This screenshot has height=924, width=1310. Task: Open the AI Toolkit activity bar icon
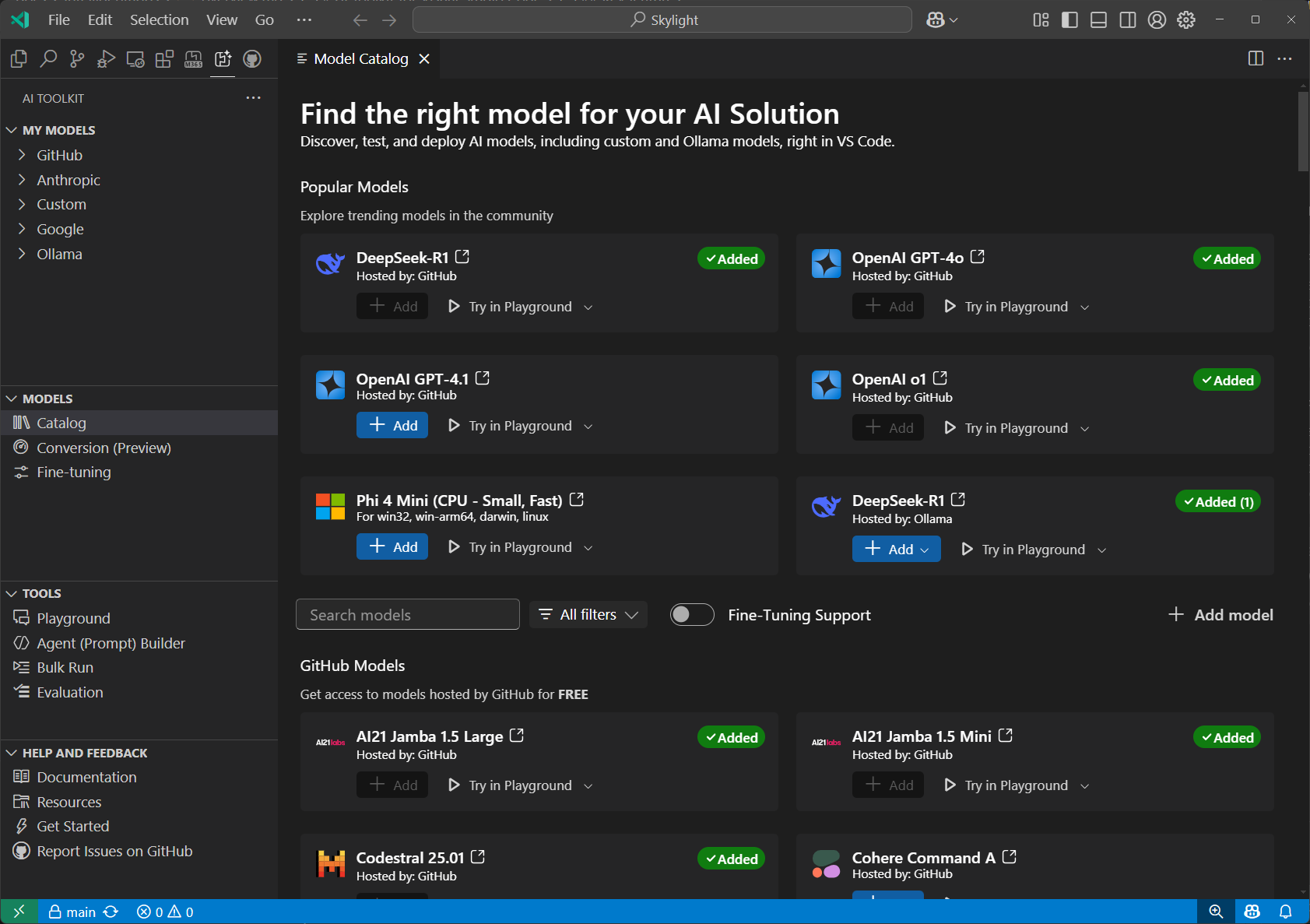(223, 58)
